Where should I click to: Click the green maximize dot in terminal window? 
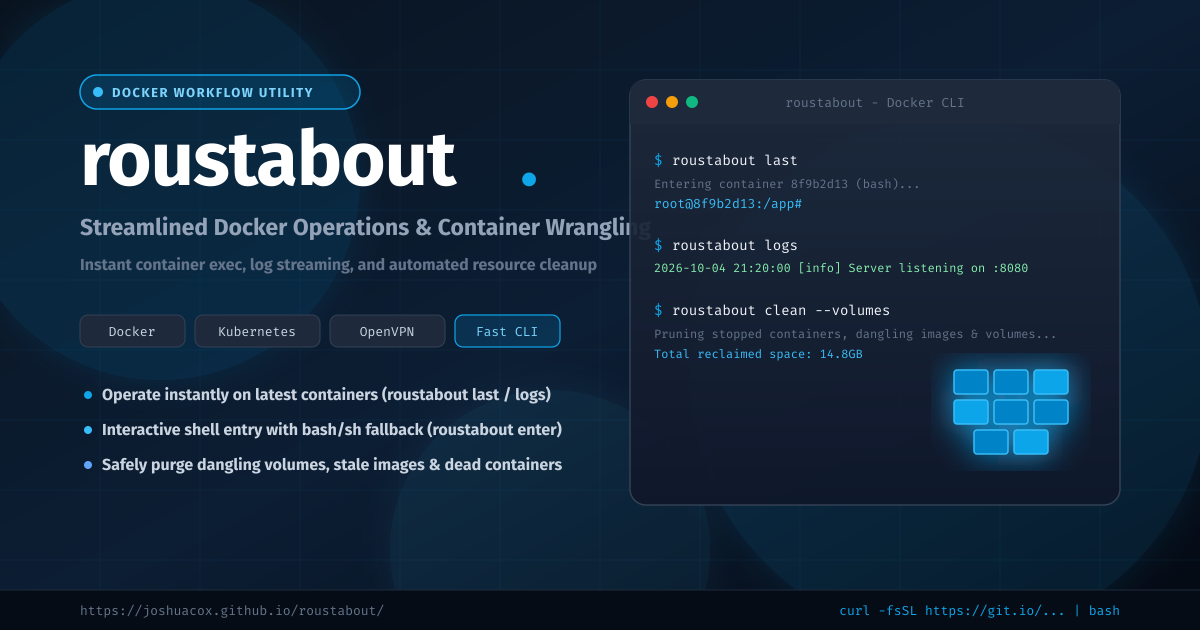click(x=692, y=102)
